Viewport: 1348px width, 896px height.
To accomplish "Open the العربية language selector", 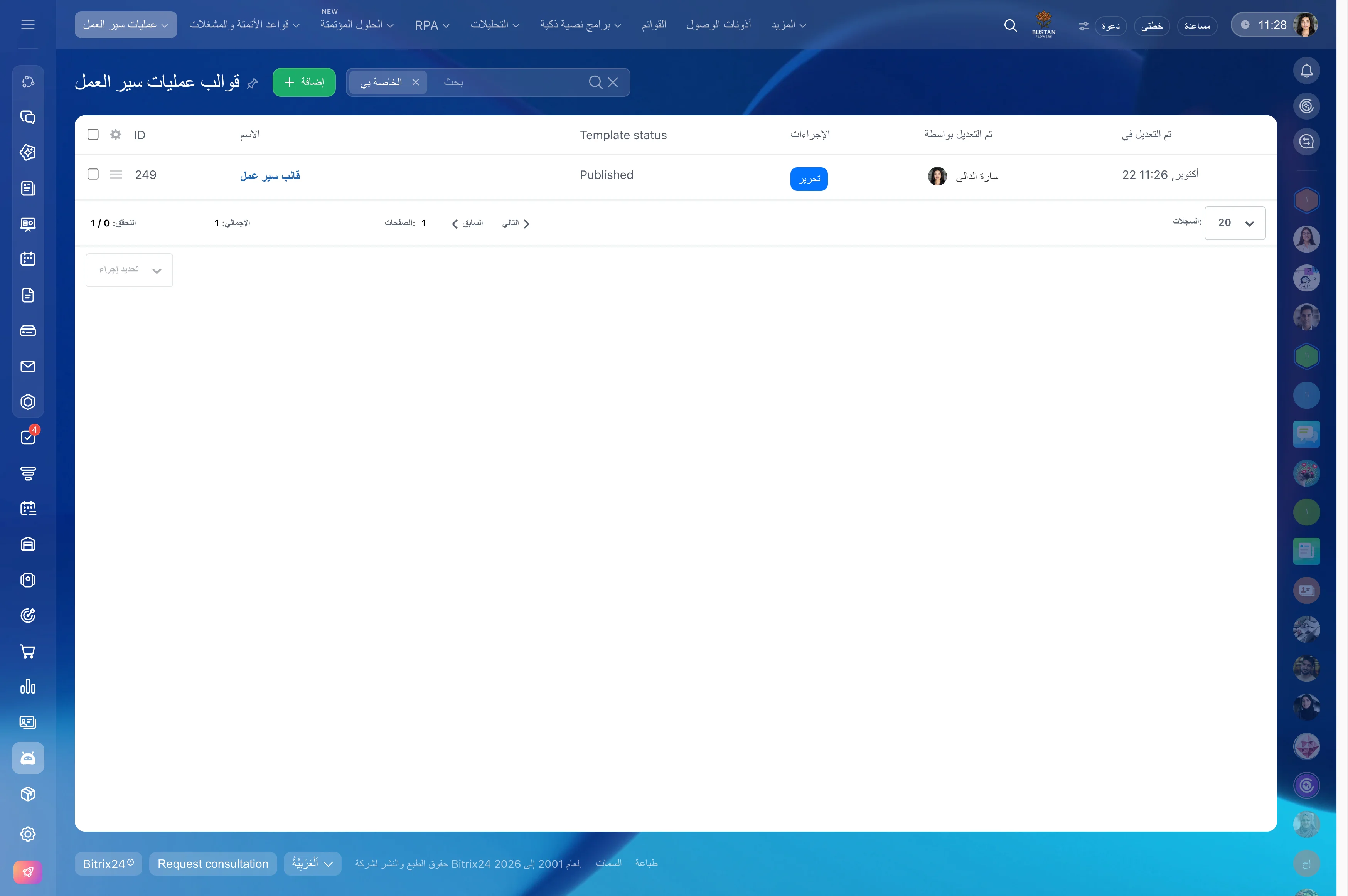I will [313, 864].
